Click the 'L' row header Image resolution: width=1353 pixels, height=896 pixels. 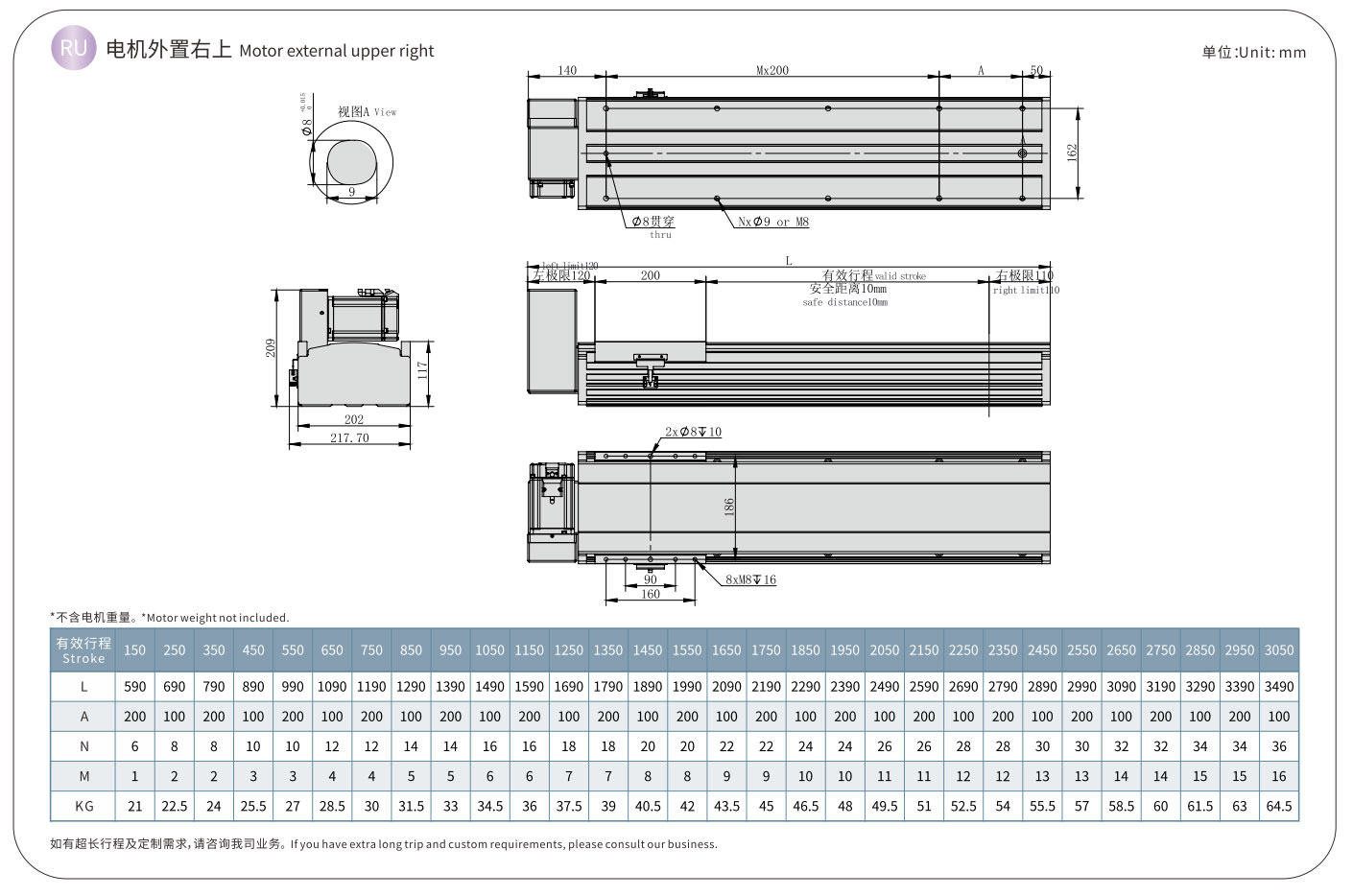pos(83,687)
